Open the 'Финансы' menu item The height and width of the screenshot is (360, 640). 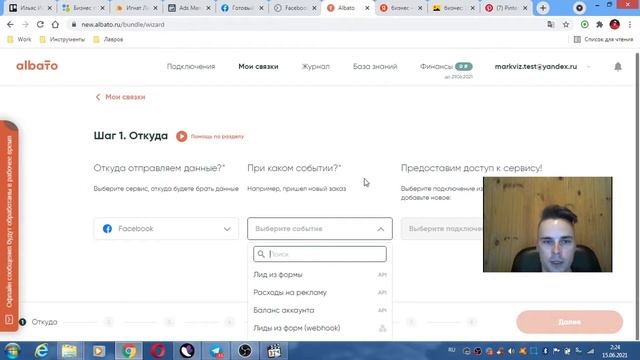pos(436,67)
